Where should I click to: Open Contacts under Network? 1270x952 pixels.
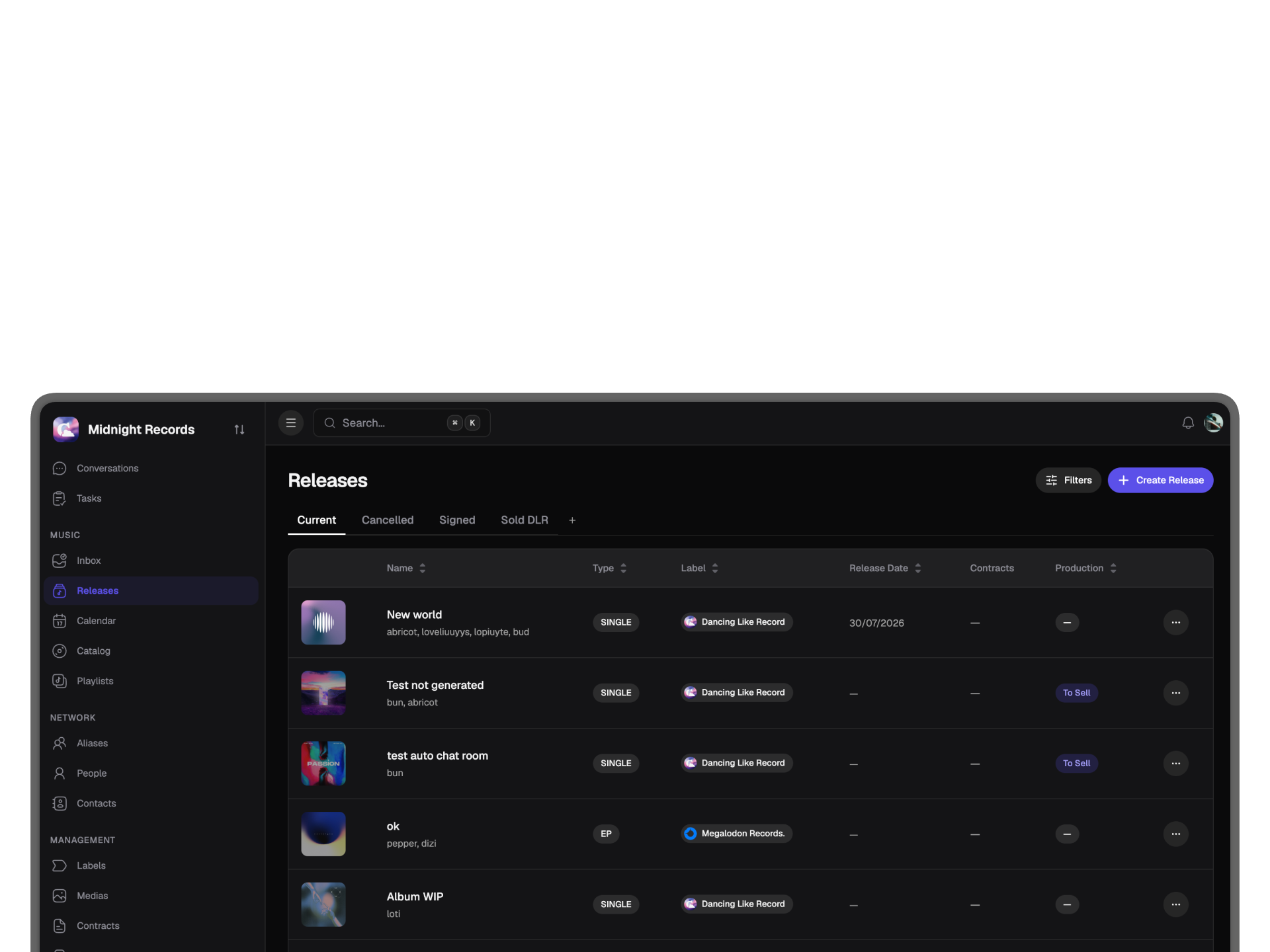tap(151, 803)
